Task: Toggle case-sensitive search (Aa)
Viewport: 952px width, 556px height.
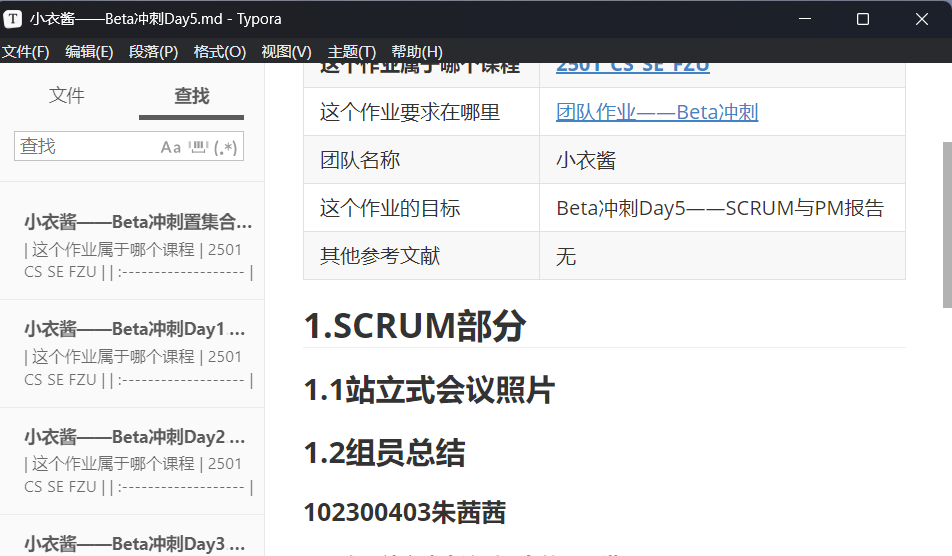Action: pos(171,147)
